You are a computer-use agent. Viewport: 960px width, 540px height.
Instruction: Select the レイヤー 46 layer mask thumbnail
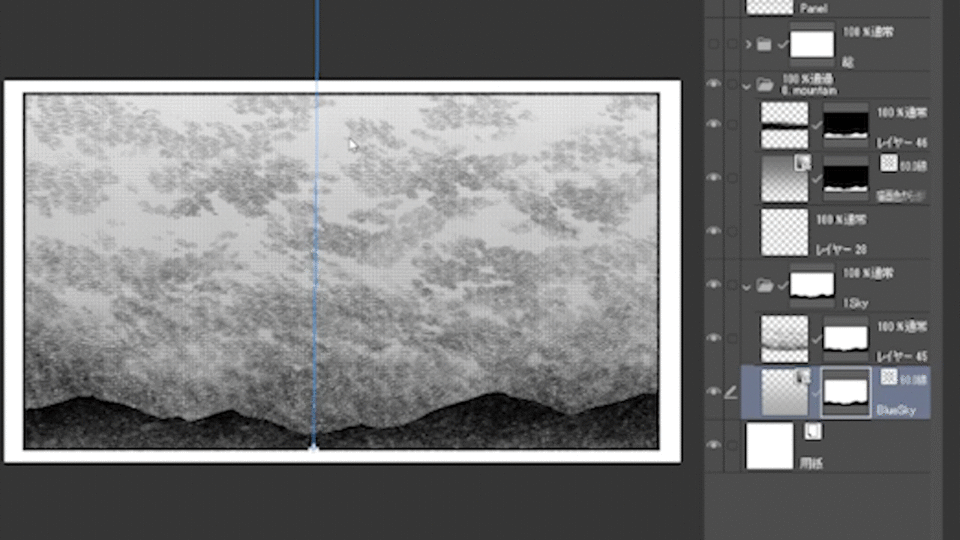click(846, 126)
